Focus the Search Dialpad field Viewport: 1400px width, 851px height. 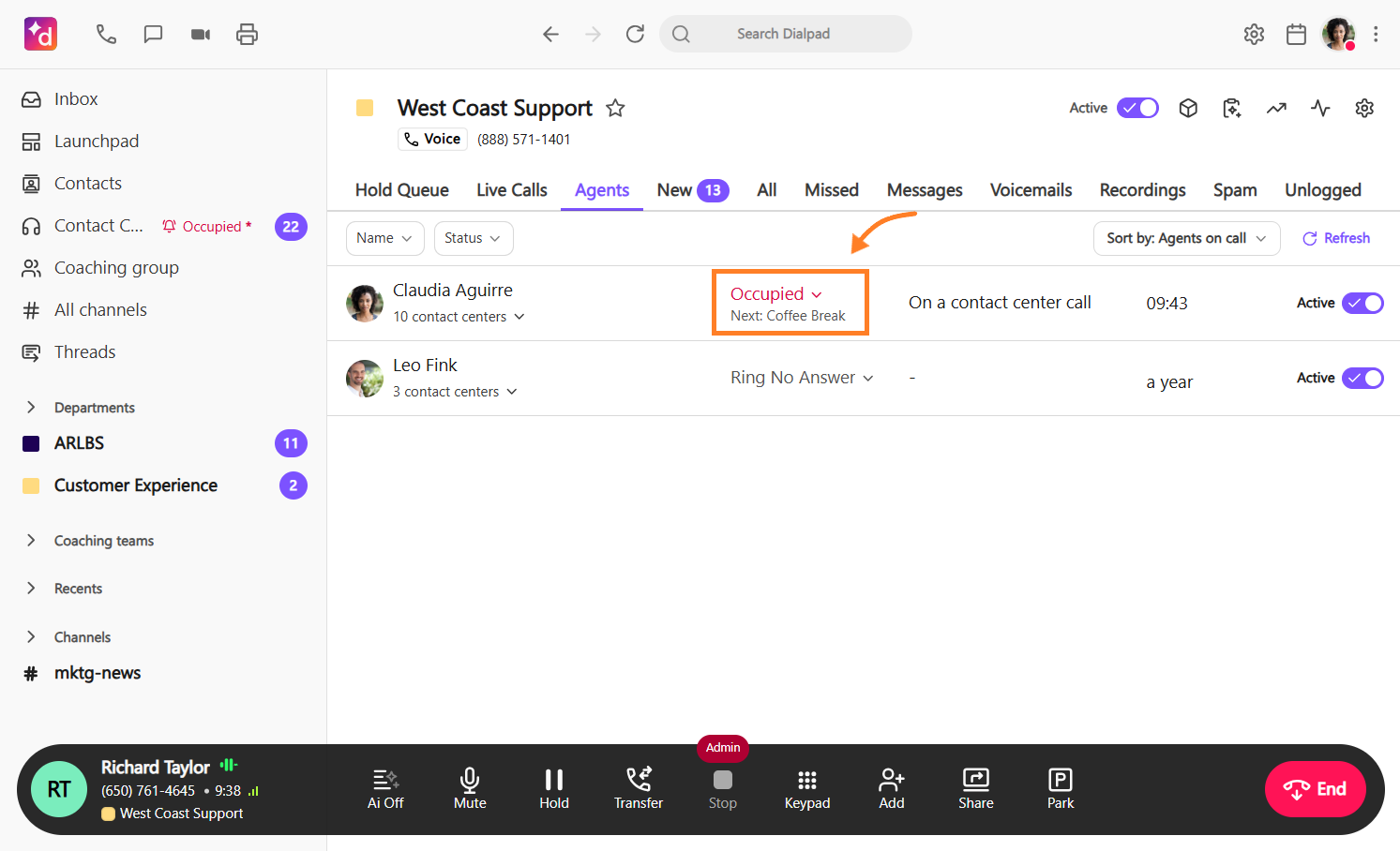(786, 34)
